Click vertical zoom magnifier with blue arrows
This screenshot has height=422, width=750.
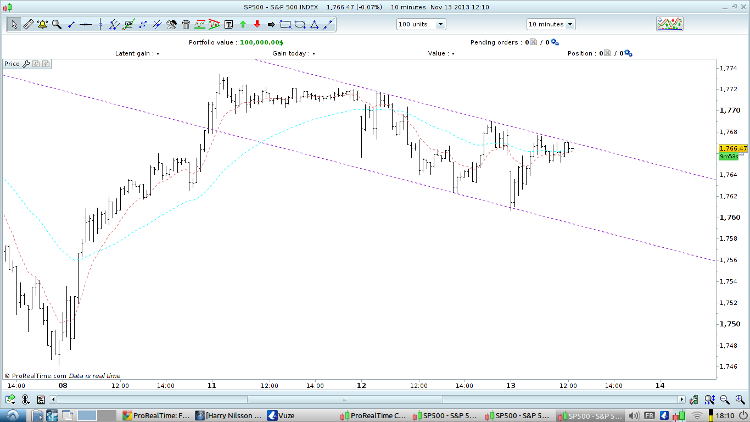[709, 399]
